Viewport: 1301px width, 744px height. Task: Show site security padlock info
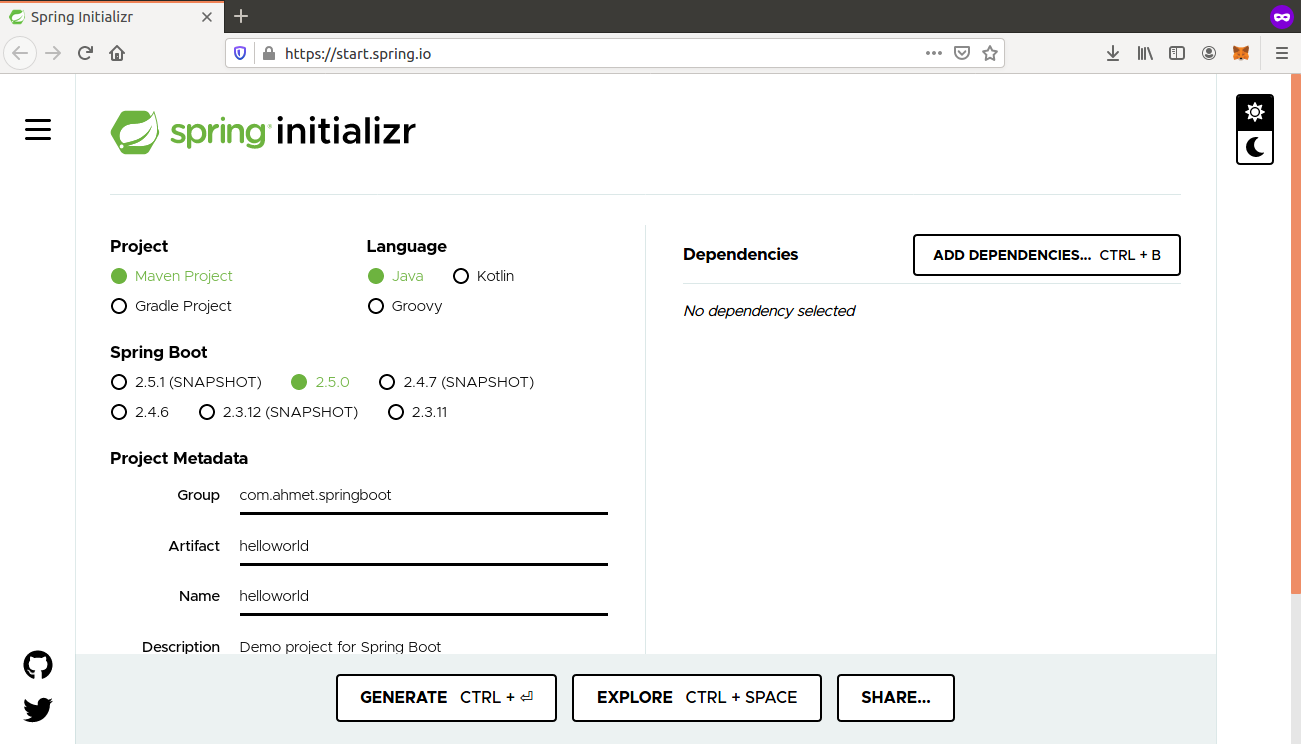[x=267, y=53]
